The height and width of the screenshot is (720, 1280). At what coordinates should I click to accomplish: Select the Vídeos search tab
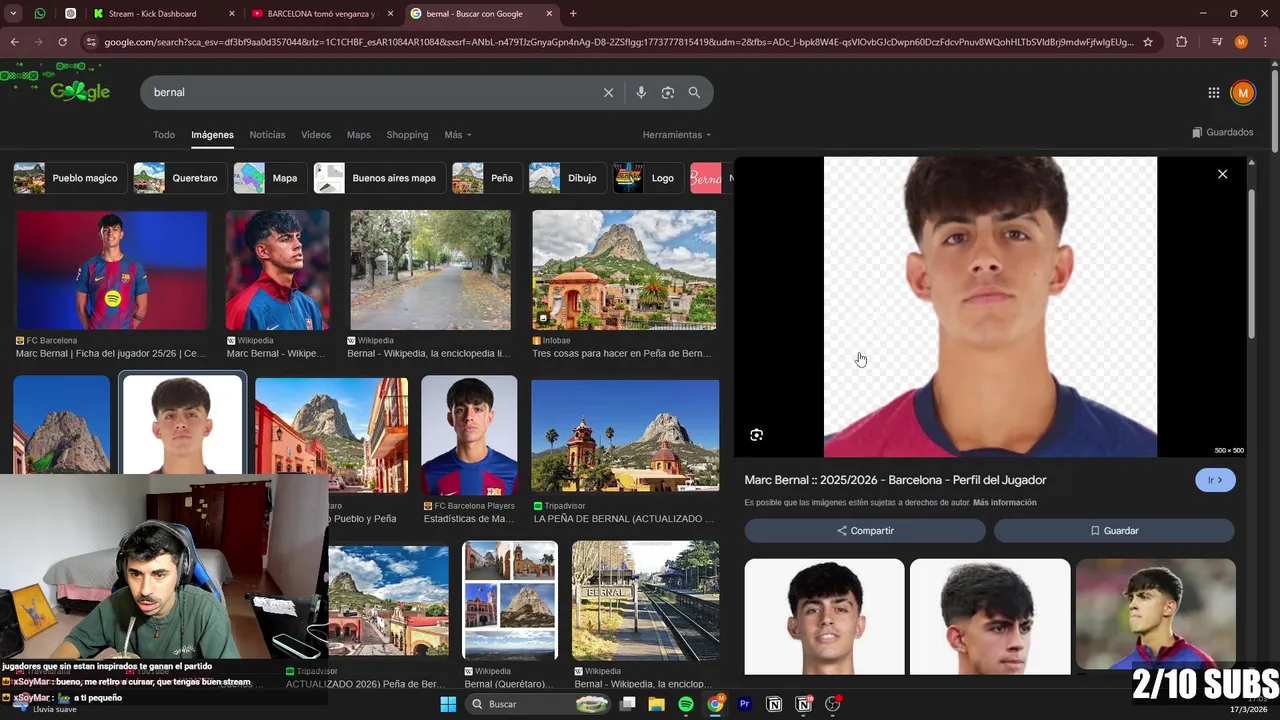tap(316, 135)
